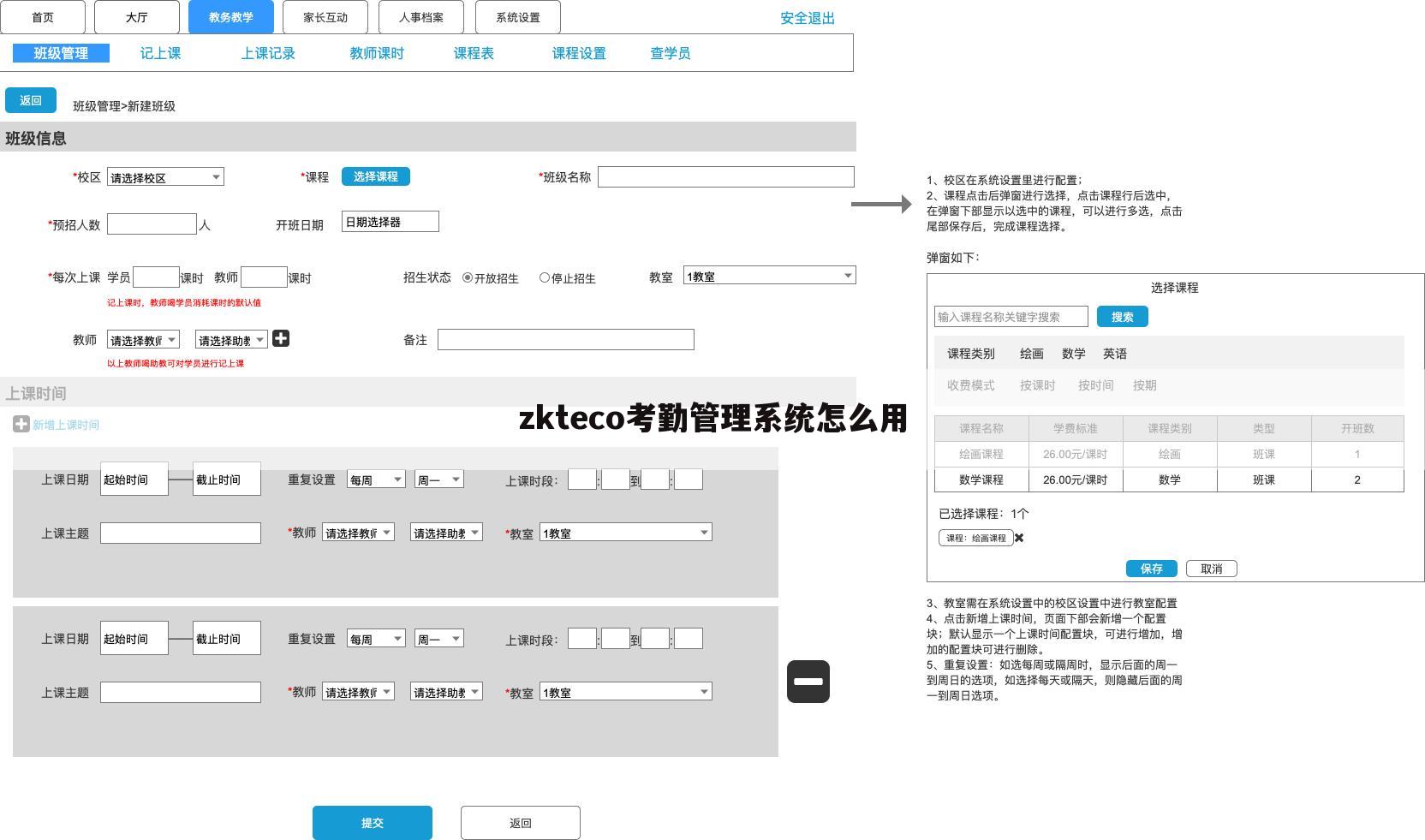Go to 上课记录 submenu
1425x840 pixels.
coord(268,53)
